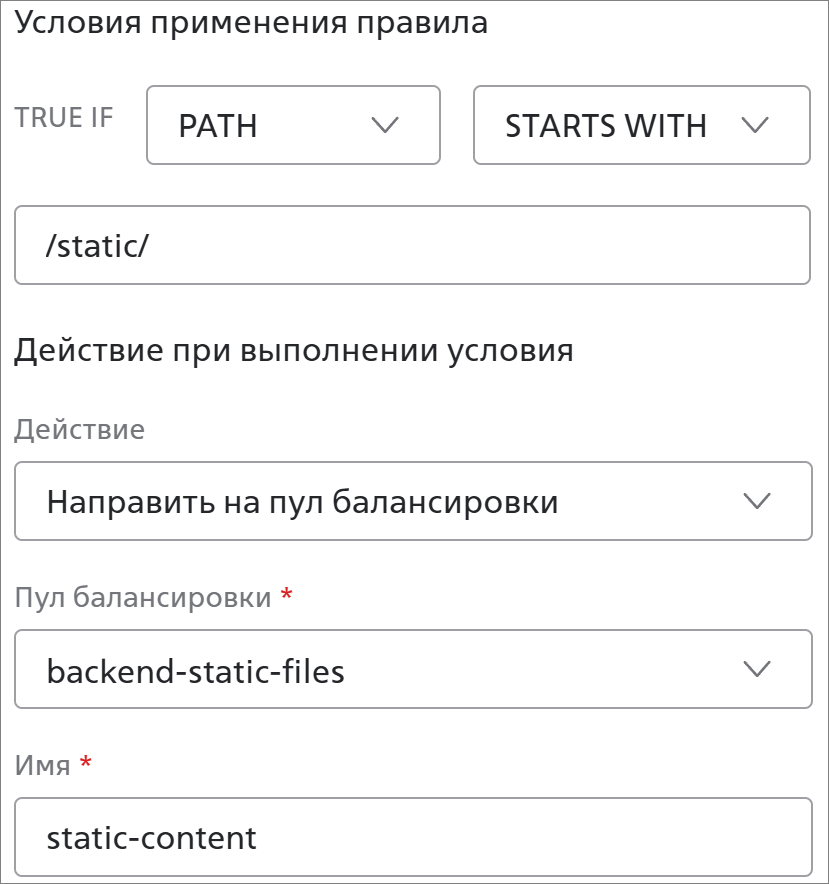The image size is (829, 884).
Task: Click the TRUE IF label
Action: (x=64, y=118)
